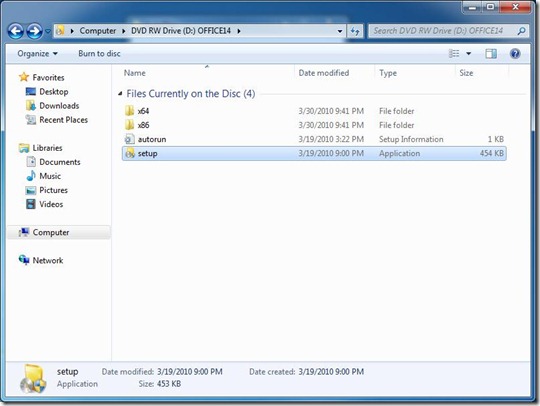Image resolution: width=540 pixels, height=406 pixels.
Task: Click the Computer monitor icon in sidebar
Action: pos(24,232)
